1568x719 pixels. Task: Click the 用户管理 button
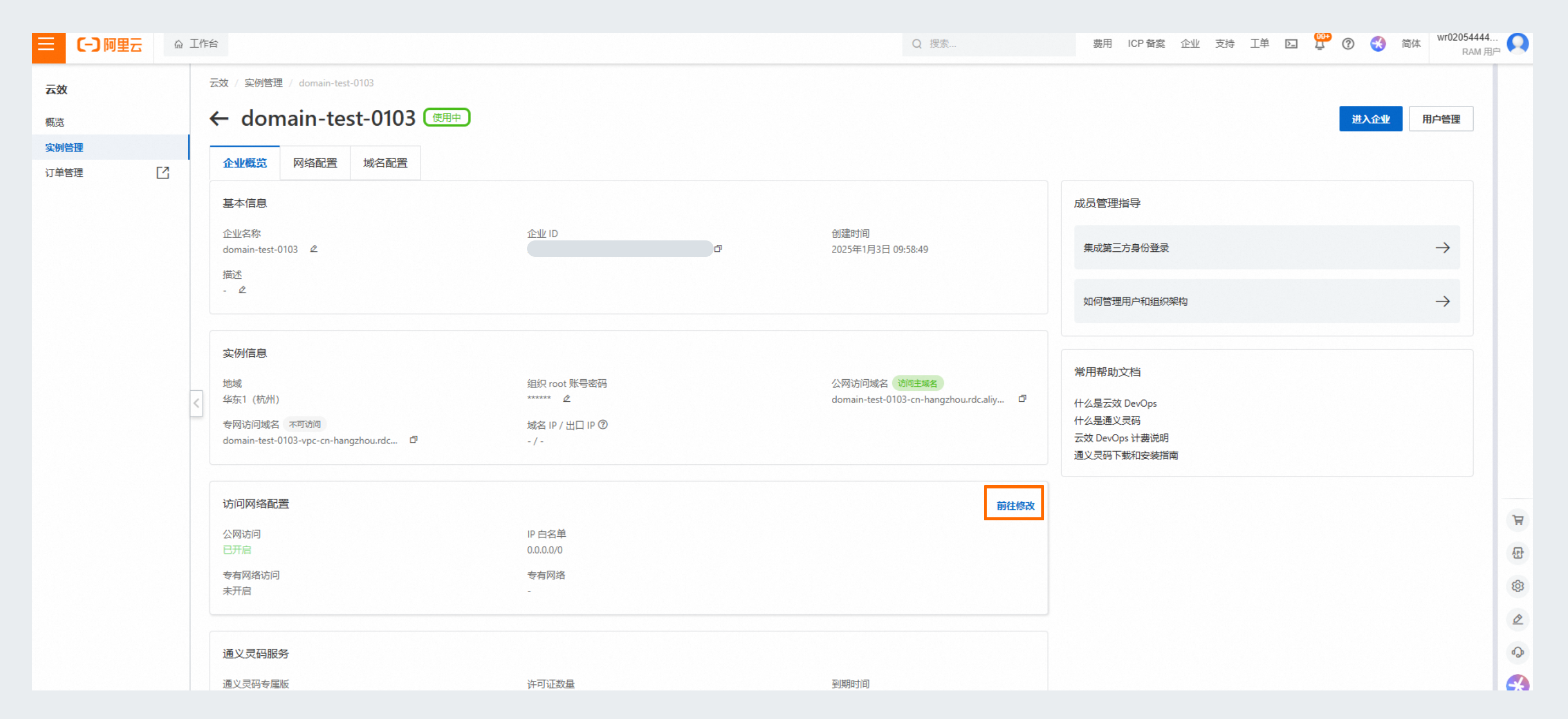click(x=1440, y=119)
